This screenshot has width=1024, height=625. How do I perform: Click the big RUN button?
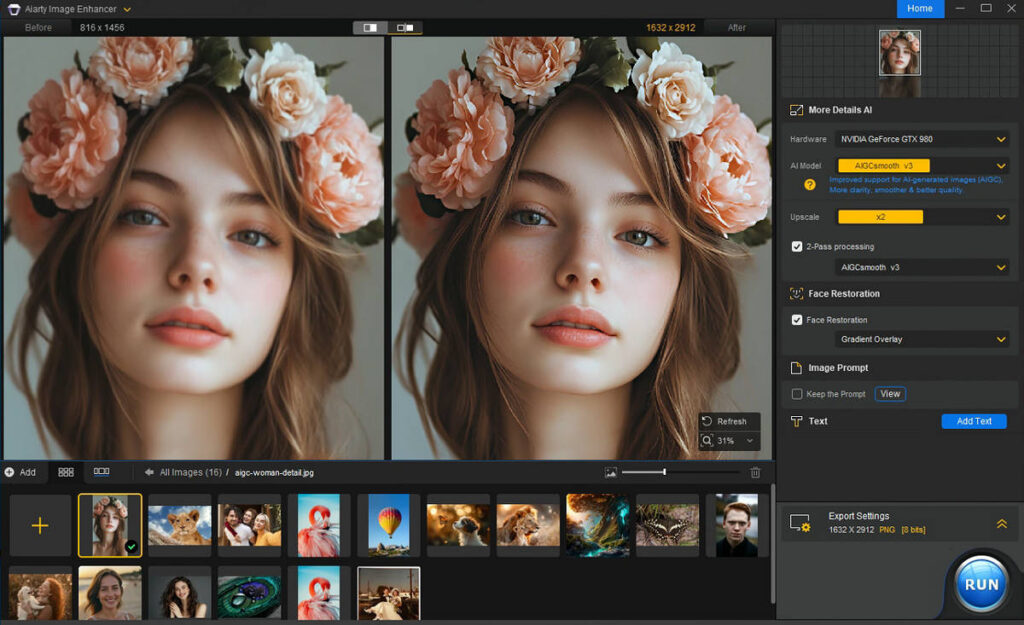tap(982, 584)
